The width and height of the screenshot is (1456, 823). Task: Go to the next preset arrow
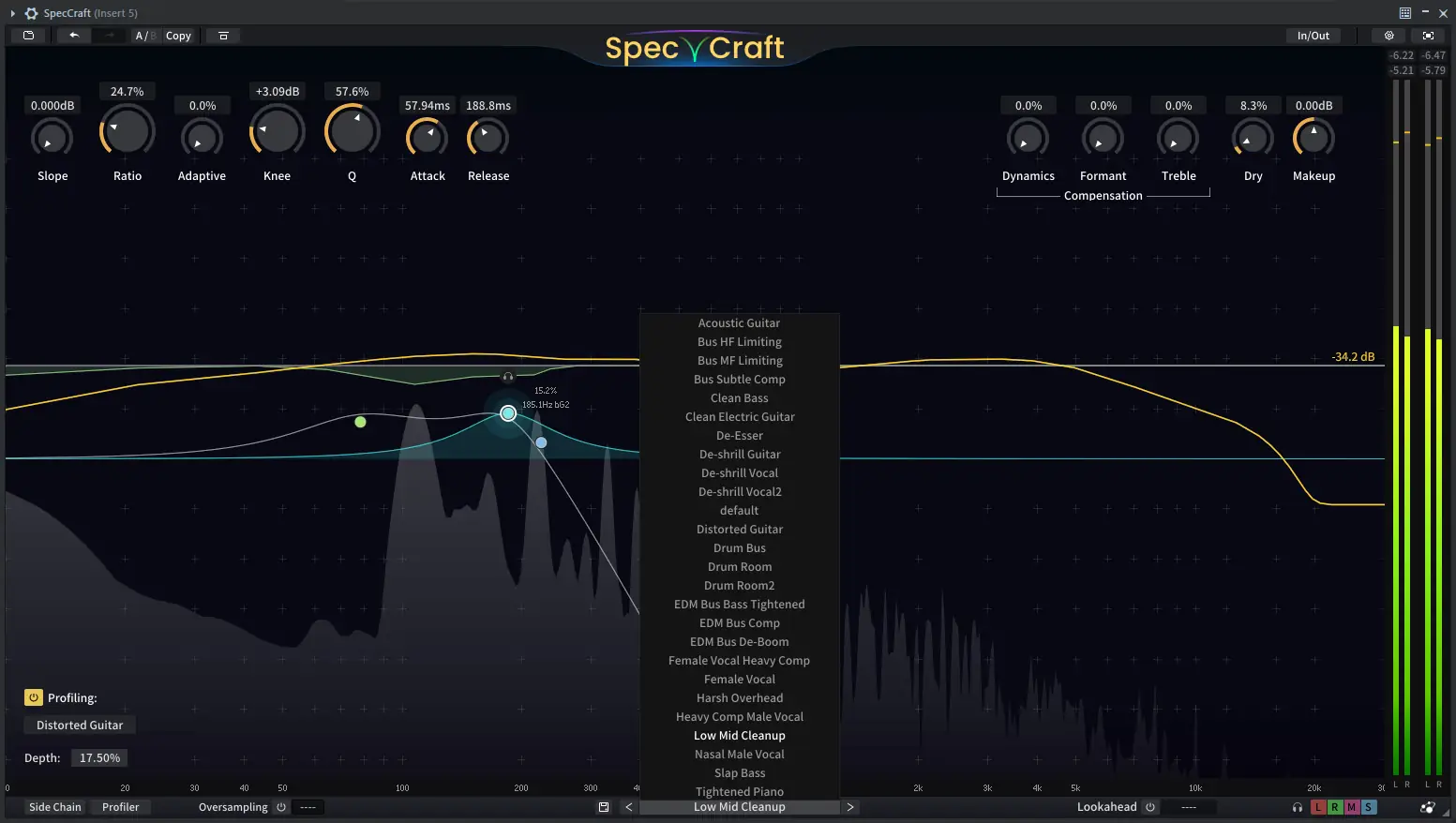tap(850, 807)
